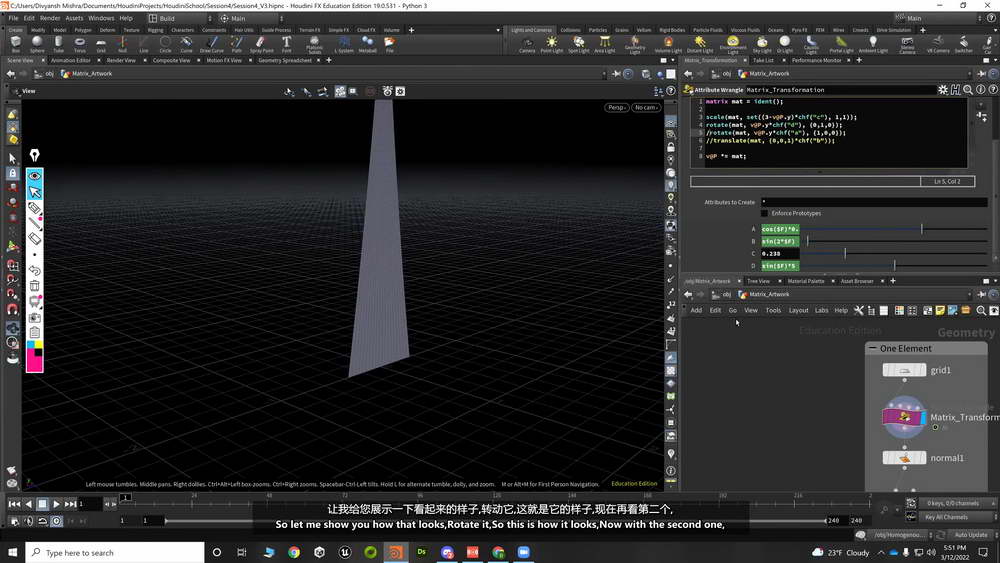Click the Windows taskbar search box

(x=115, y=552)
